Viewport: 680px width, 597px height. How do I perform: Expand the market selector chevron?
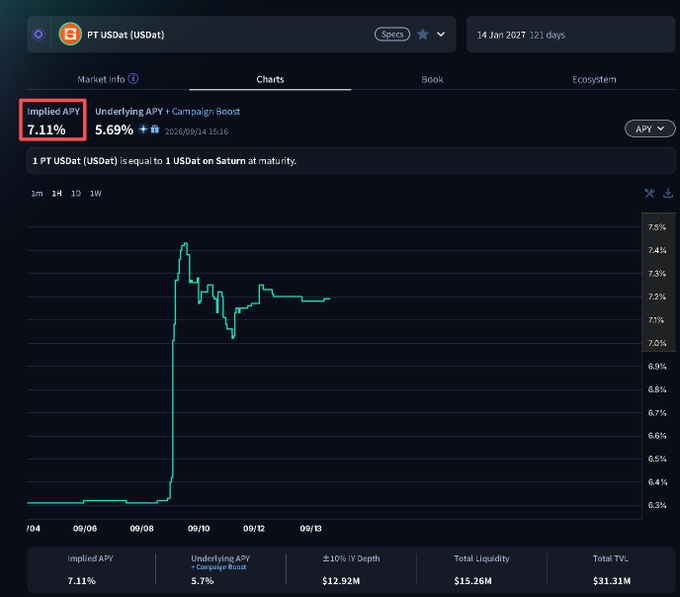click(441, 34)
